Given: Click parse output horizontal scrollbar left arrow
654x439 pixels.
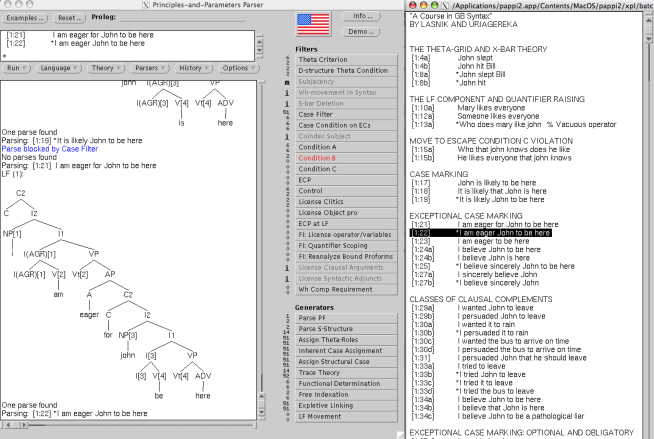Looking at the screenshot, I should point(8,425).
